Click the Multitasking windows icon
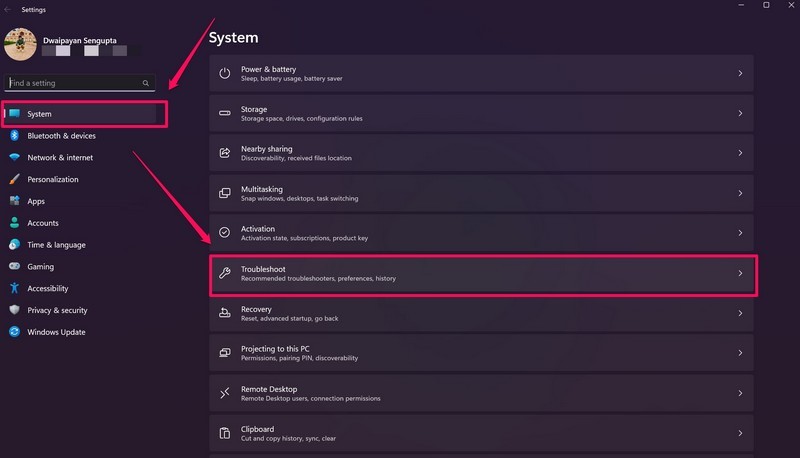800x458 pixels. coord(224,193)
